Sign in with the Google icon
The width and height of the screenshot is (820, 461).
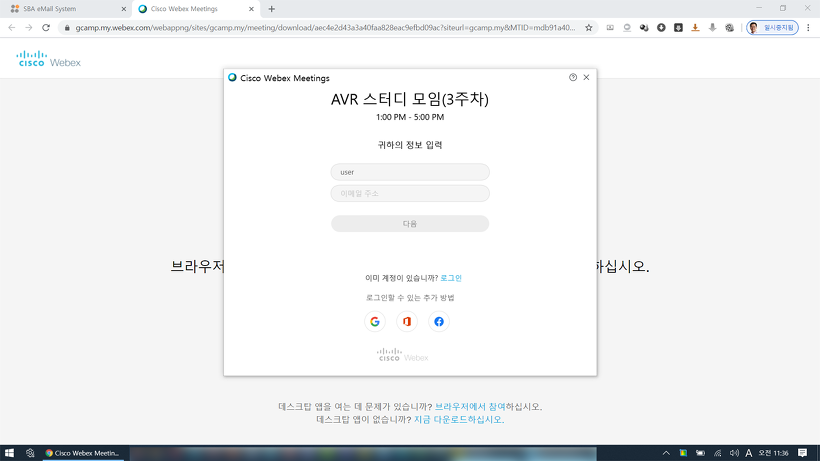375,321
